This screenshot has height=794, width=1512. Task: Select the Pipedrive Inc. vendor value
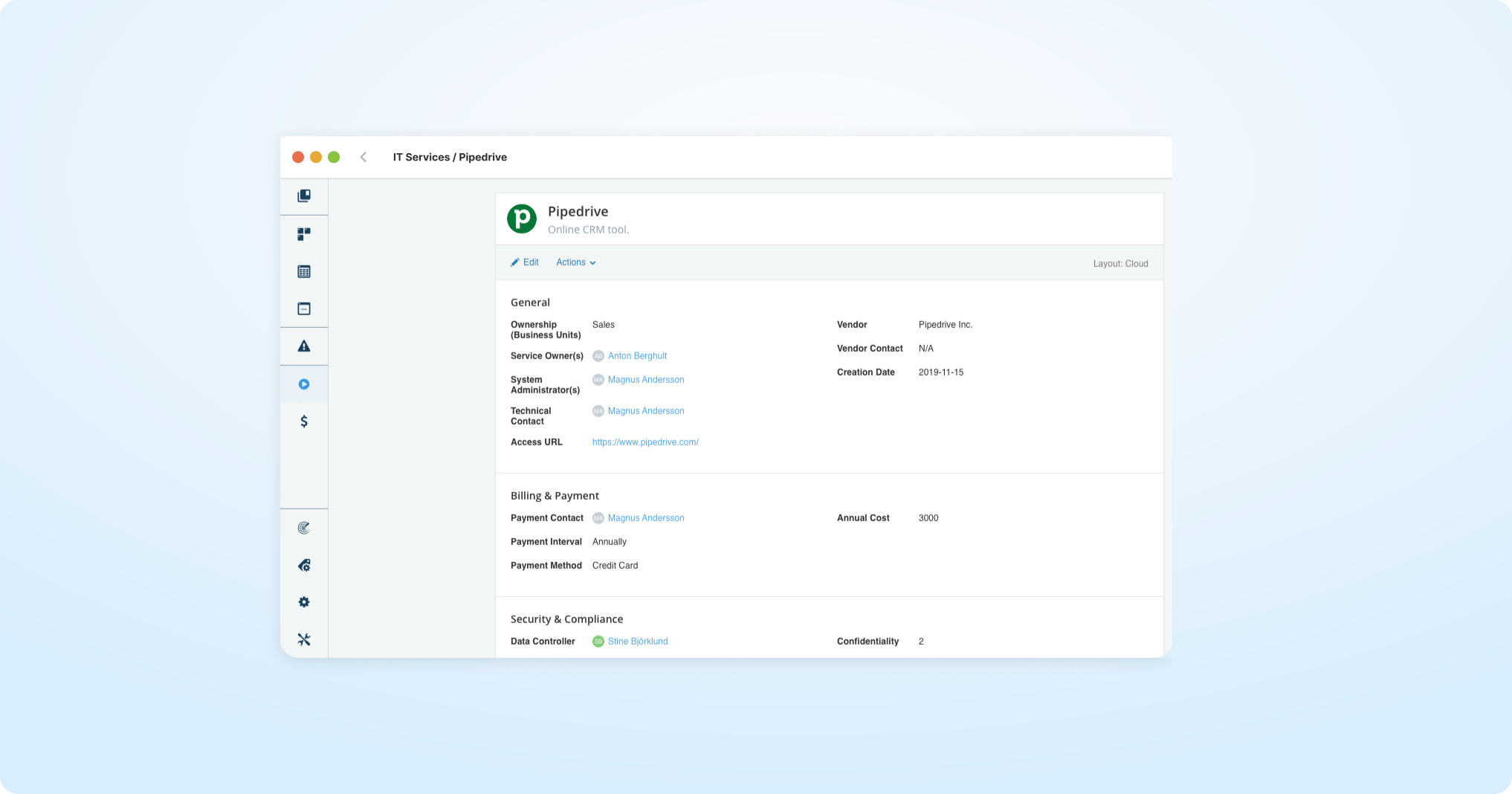[x=946, y=325]
